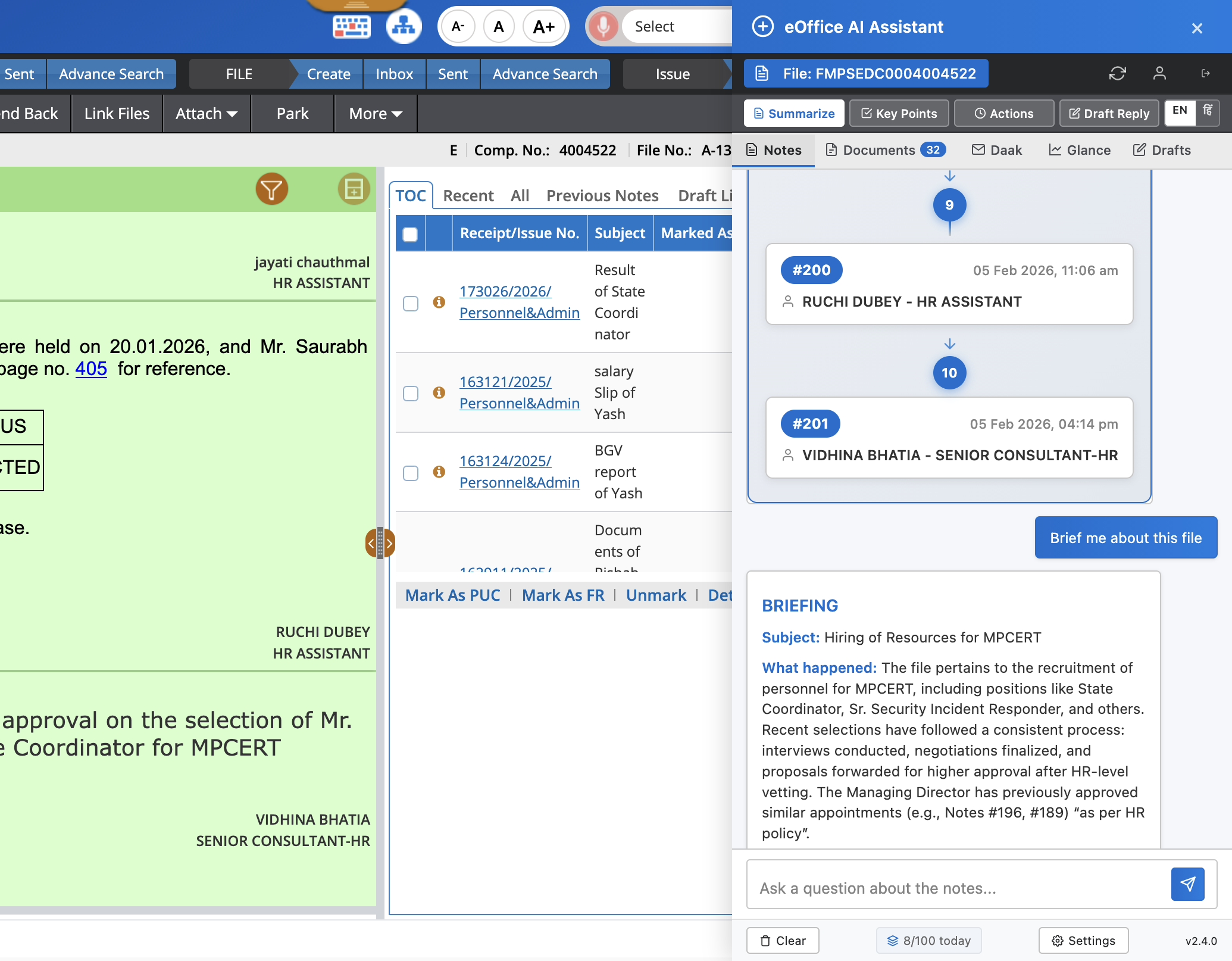The image size is (1232, 961).
Task: Toggle the select-all checkbox in table header
Action: point(410,234)
